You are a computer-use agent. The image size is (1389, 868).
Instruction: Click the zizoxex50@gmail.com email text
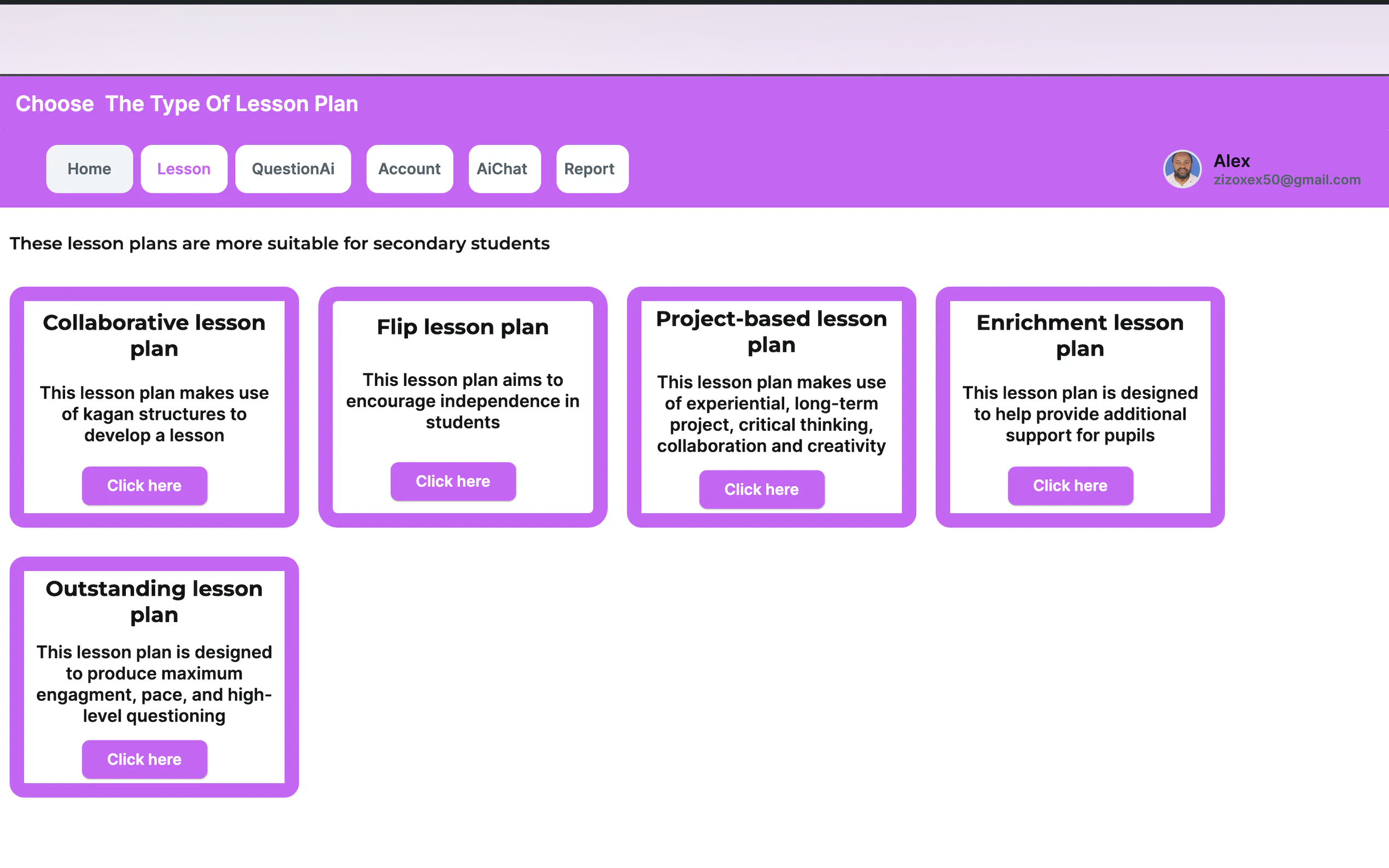1286,180
